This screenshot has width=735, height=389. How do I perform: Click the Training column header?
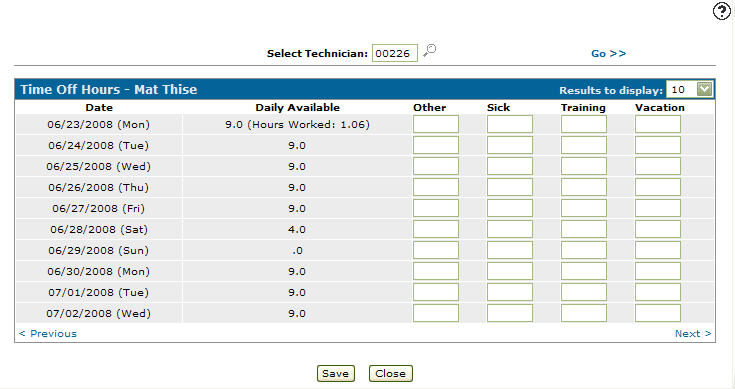click(x=584, y=107)
